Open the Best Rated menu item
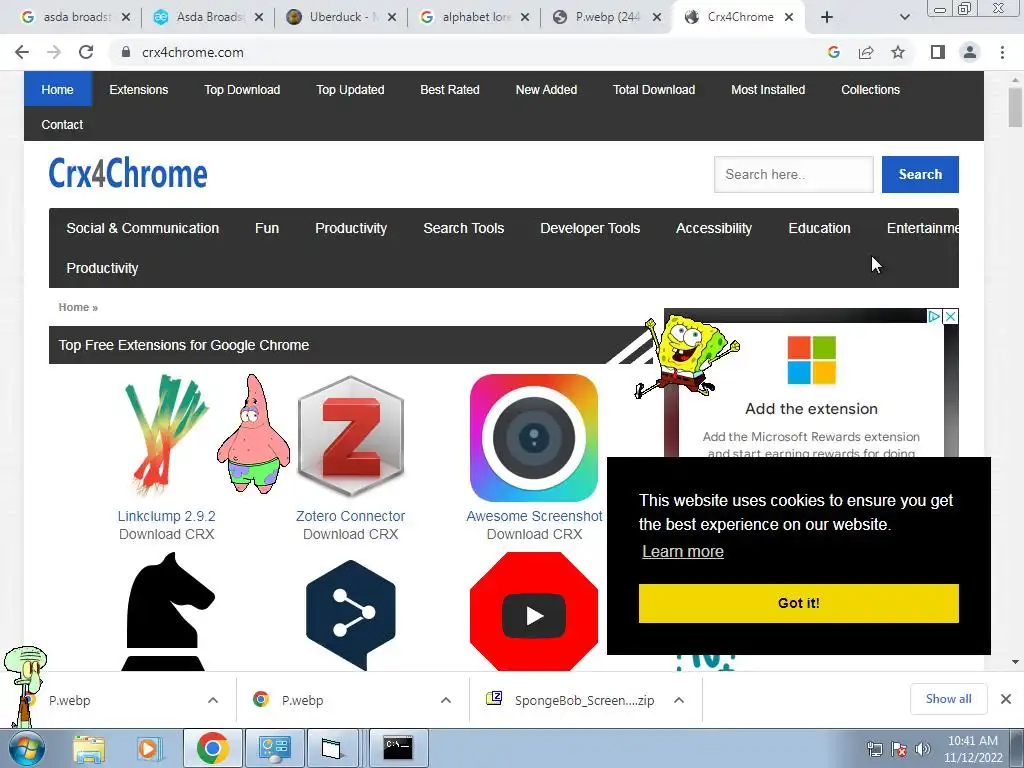The image size is (1024, 768). coord(450,89)
